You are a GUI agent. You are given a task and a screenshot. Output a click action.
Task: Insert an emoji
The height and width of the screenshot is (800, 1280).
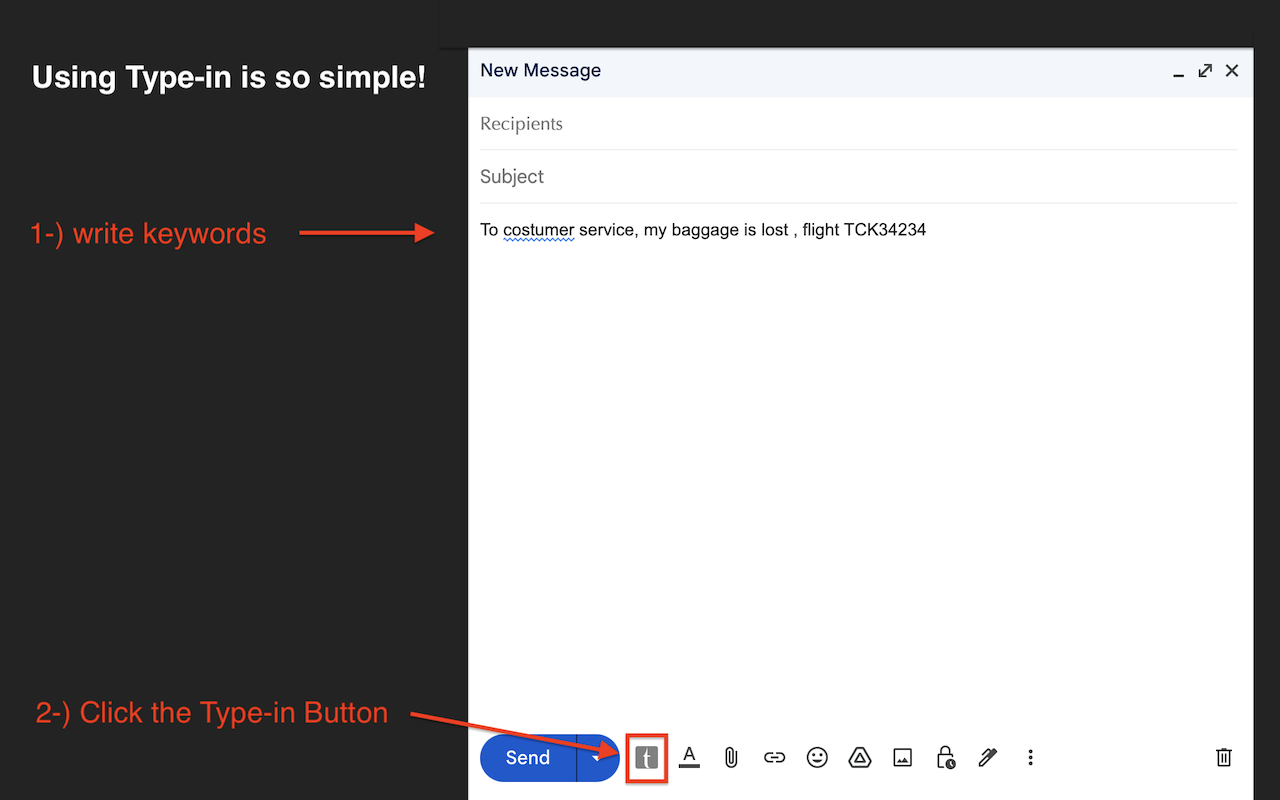(817, 758)
